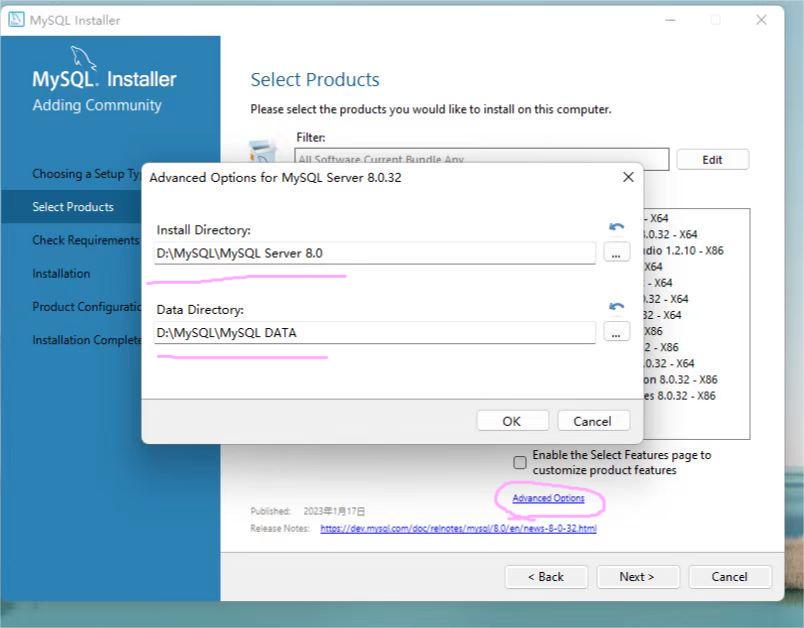Cancel the Advanced Options dialog
The height and width of the screenshot is (628, 804).
[593, 421]
